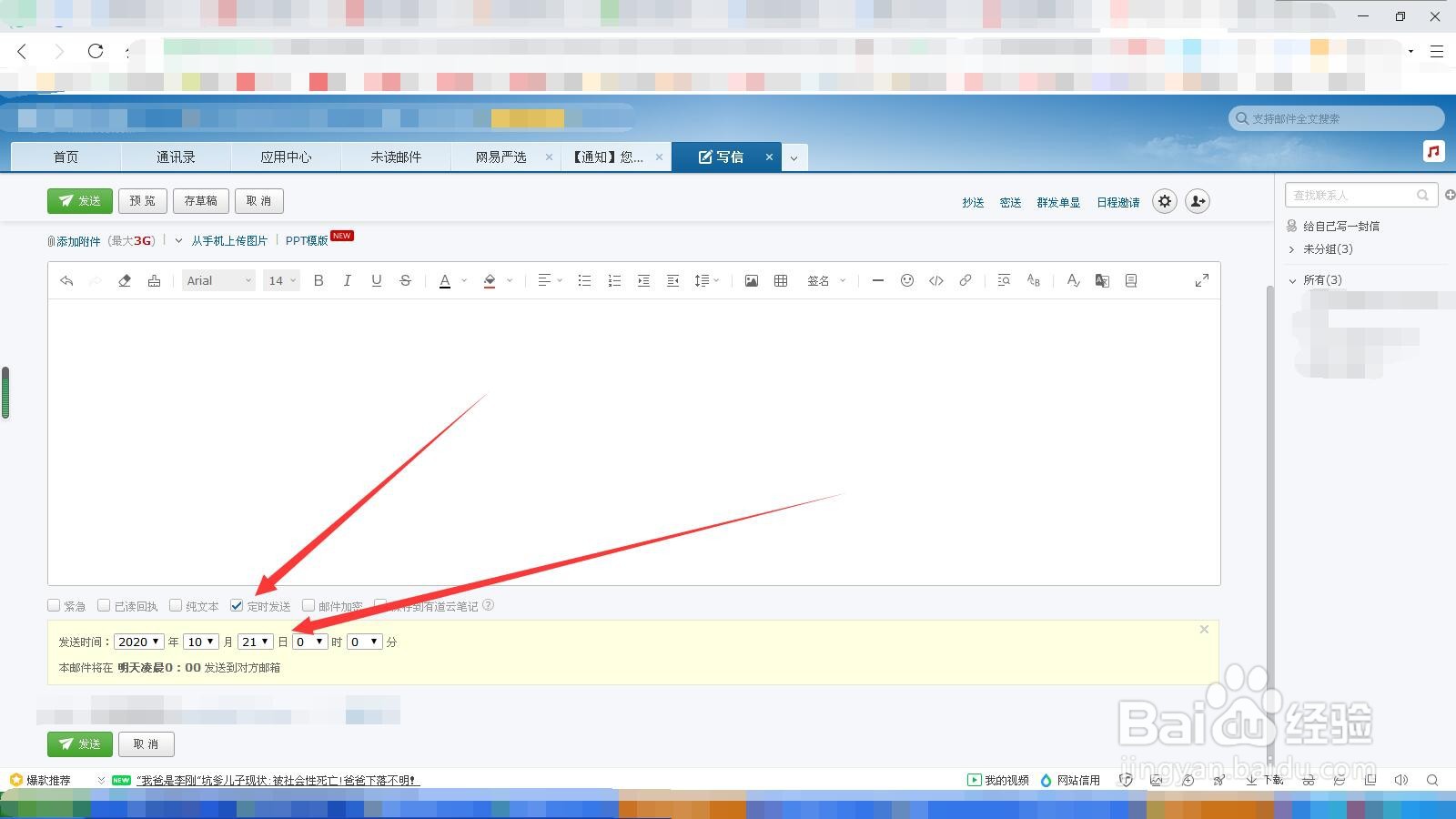This screenshot has width=1456, height=819.
Task: Insert a hyperlink
Action: tap(966, 281)
